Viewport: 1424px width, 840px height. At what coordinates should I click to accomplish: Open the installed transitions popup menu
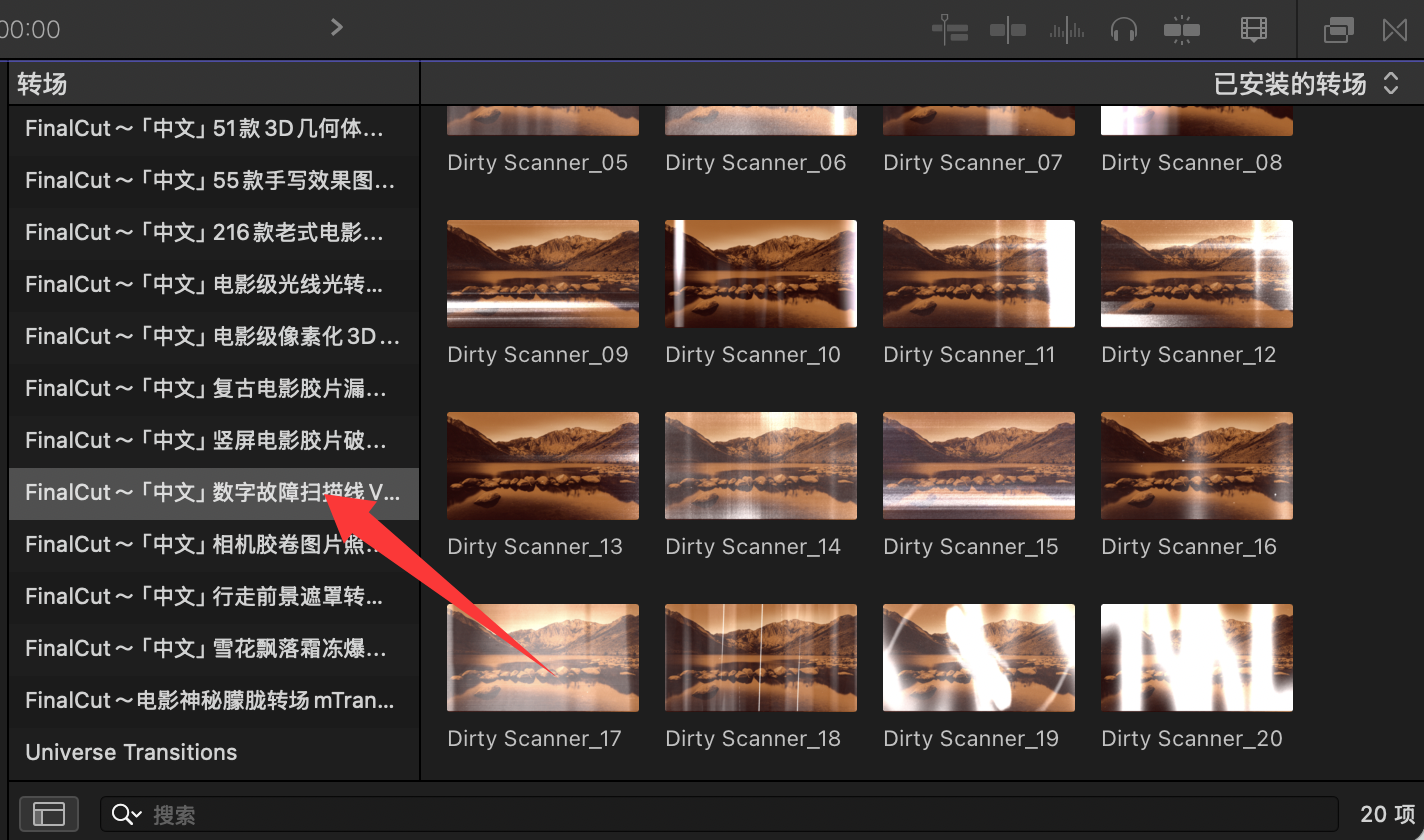pos(1305,84)
